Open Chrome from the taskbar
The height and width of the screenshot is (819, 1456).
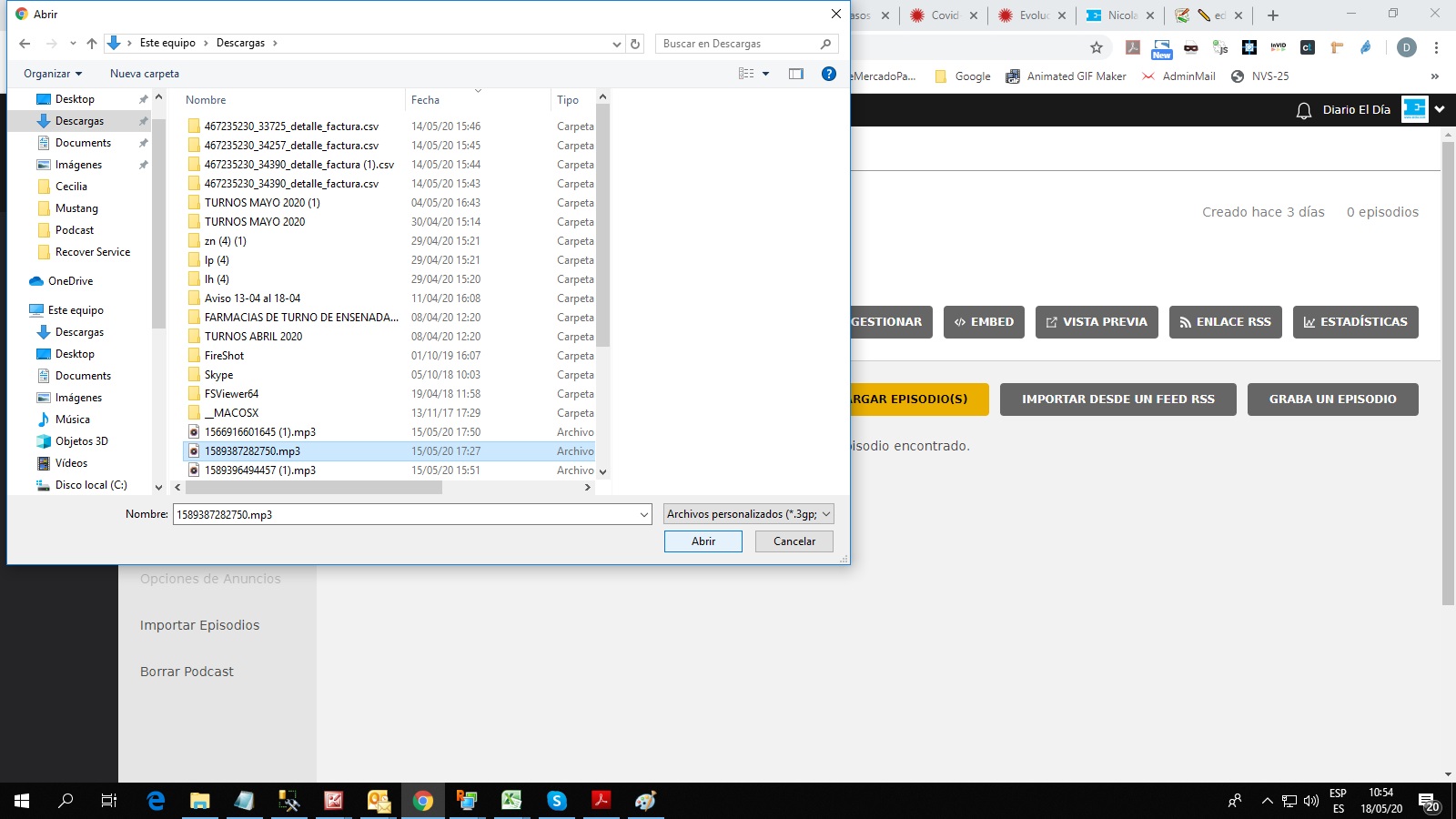coord(422,801)
